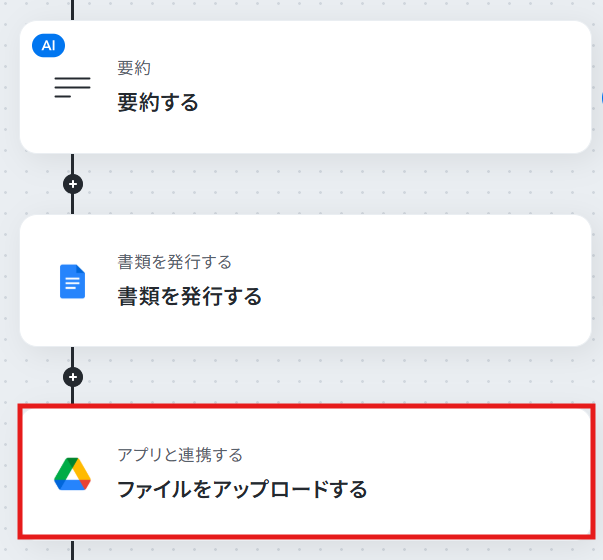Add a step after 書類を発行する

(x=73, y=377)
